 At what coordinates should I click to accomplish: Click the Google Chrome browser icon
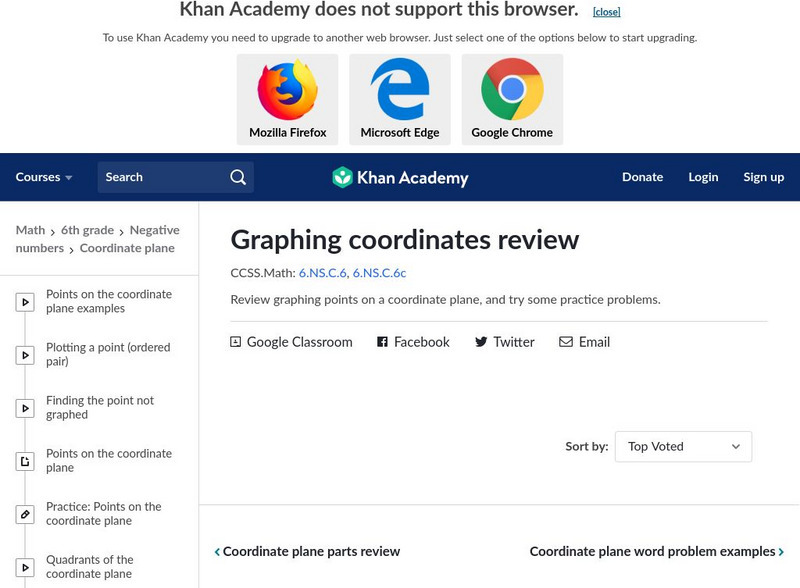pyautogui.click(x=512, y=91)
